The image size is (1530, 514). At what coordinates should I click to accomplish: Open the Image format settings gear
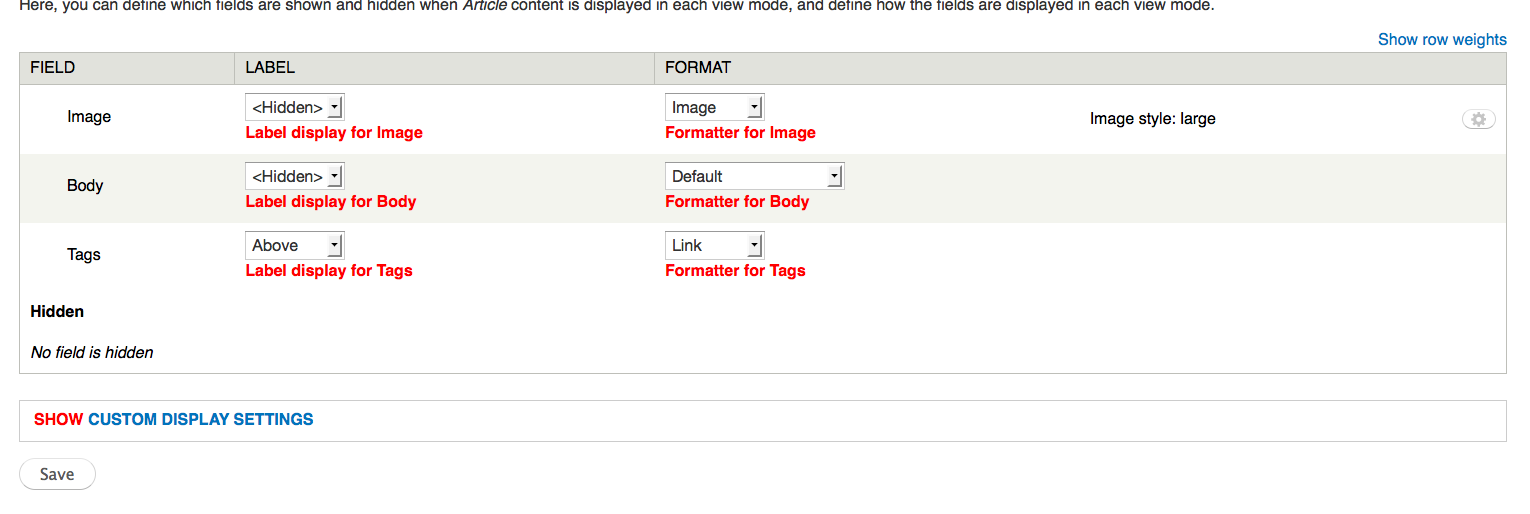click(1478, 119)
